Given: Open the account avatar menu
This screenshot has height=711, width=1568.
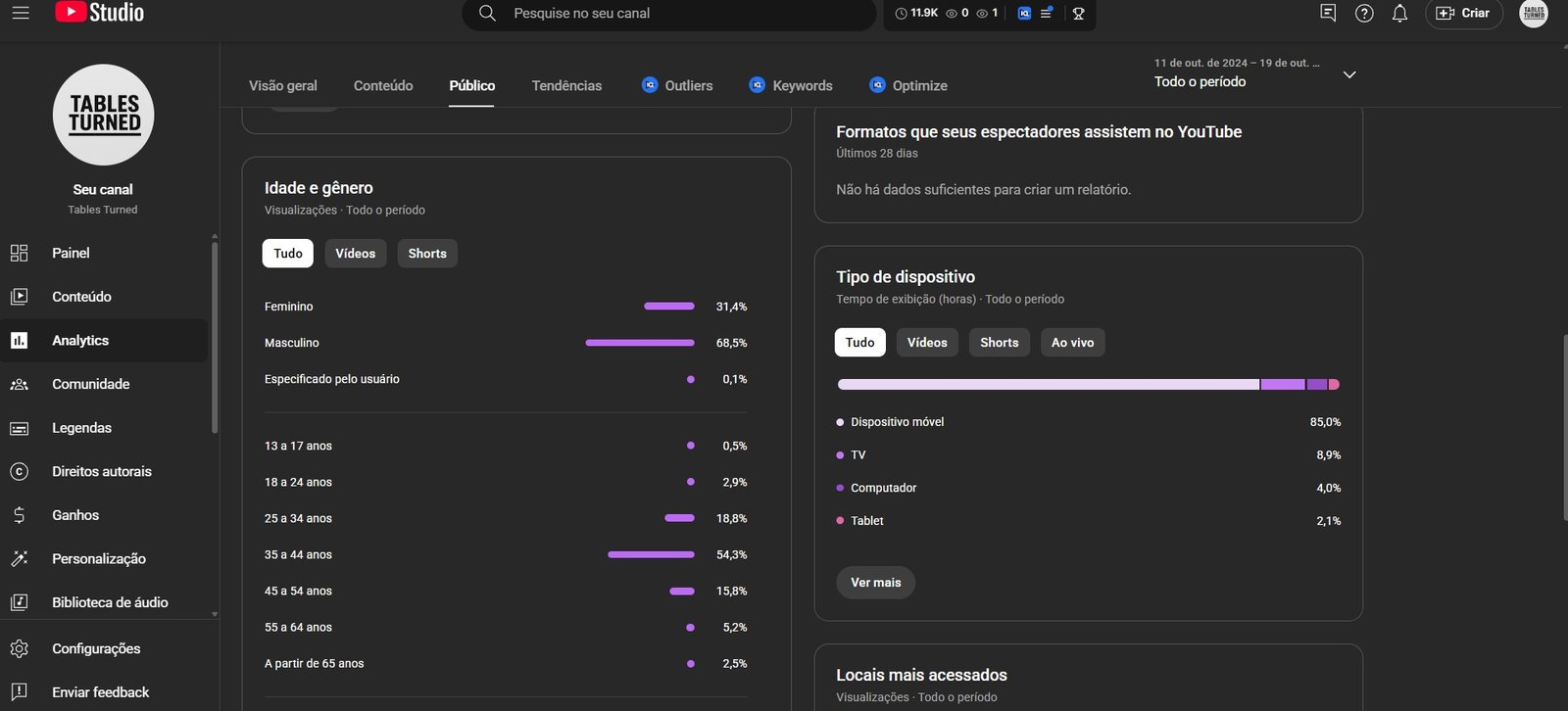Looking at the screenshot, I should [1534, 13].
